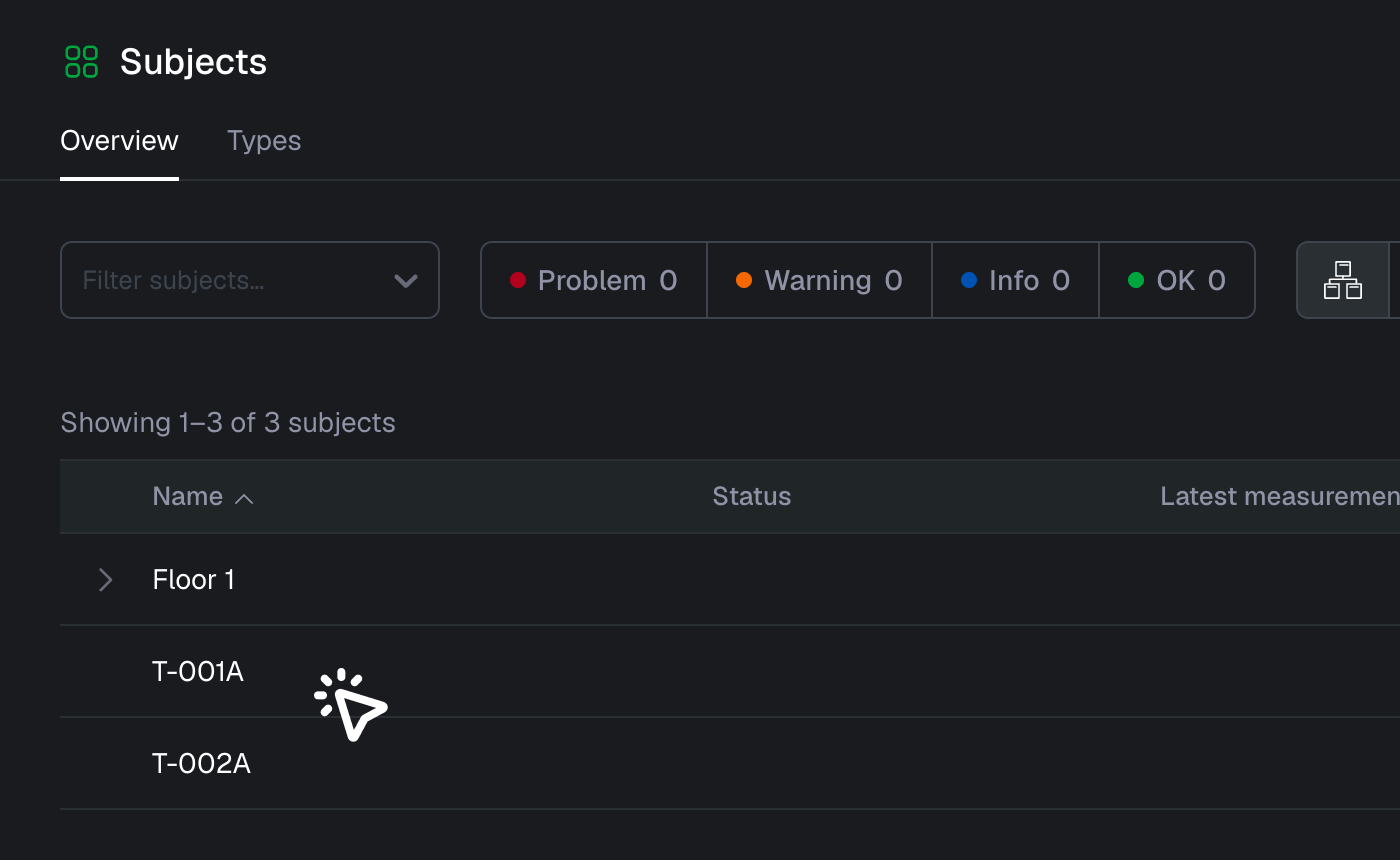Image resolution: width=1400 pixels, height=860 pixels.
Task: Click the green Subjects grid icon
Action: coord(82,61)
